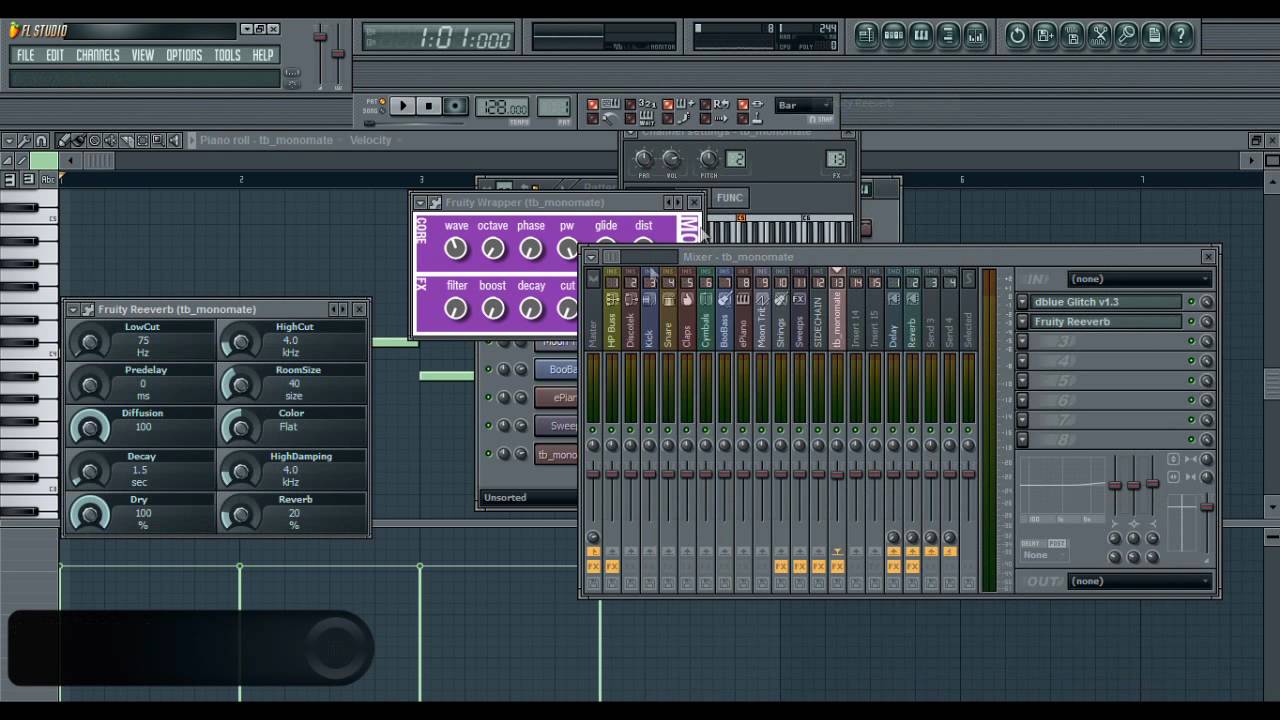The width and height of the screenshot is (1280, 720).
Task: Open the project info icon
Action: (1153, 35)
